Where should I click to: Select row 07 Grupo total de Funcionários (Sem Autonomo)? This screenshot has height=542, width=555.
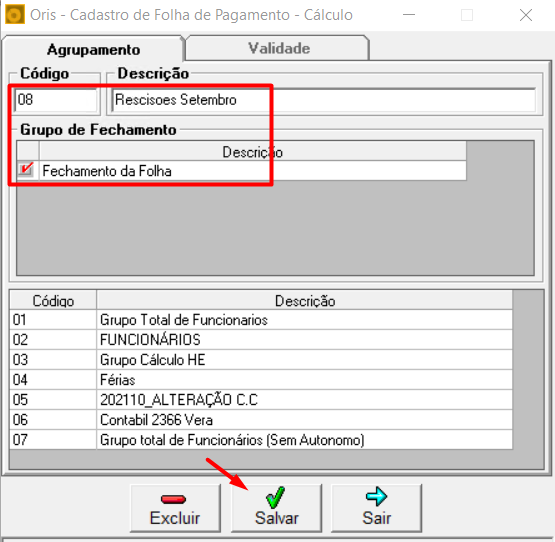(261, 440)
